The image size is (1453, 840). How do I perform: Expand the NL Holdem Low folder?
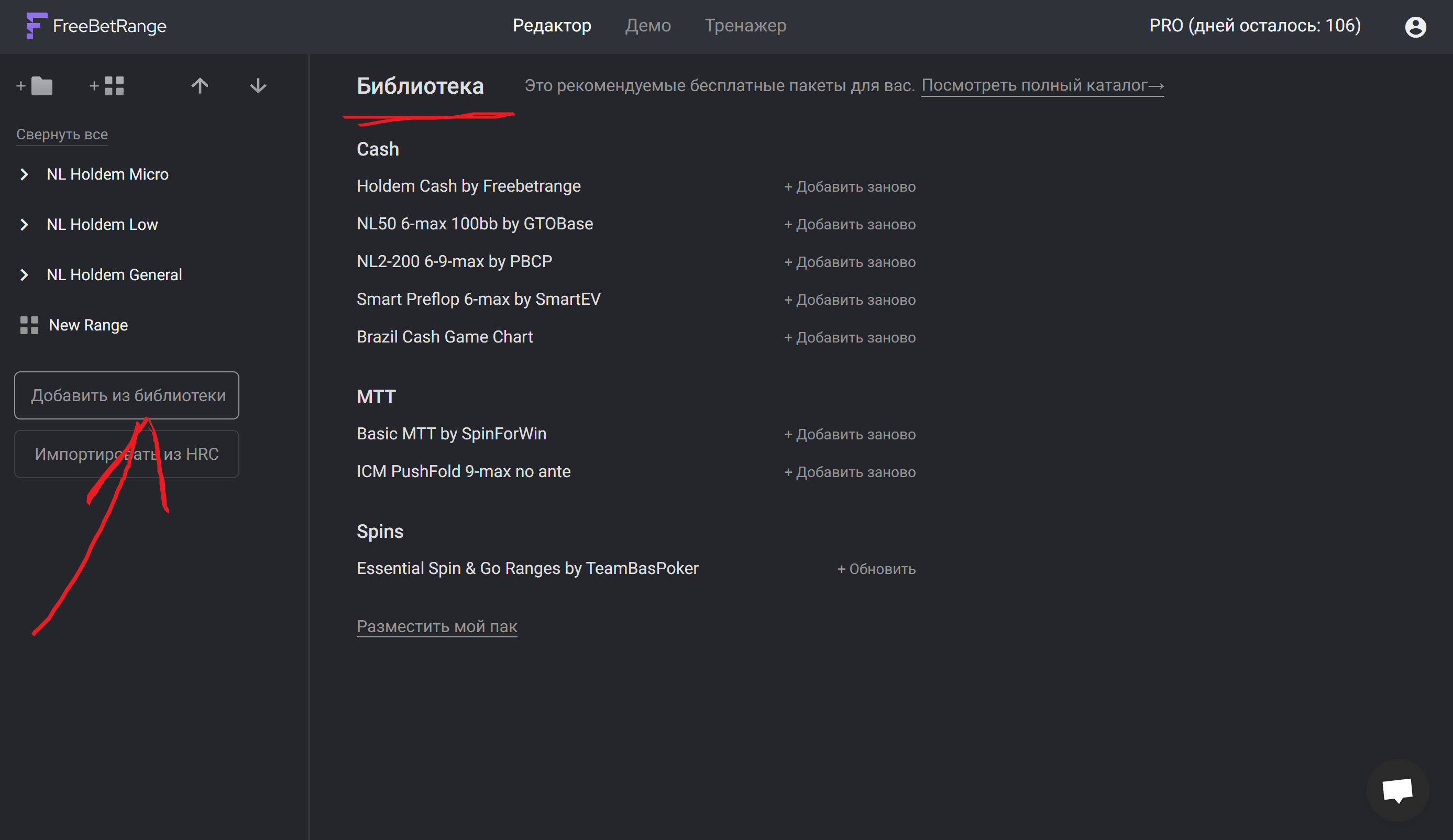24,224
